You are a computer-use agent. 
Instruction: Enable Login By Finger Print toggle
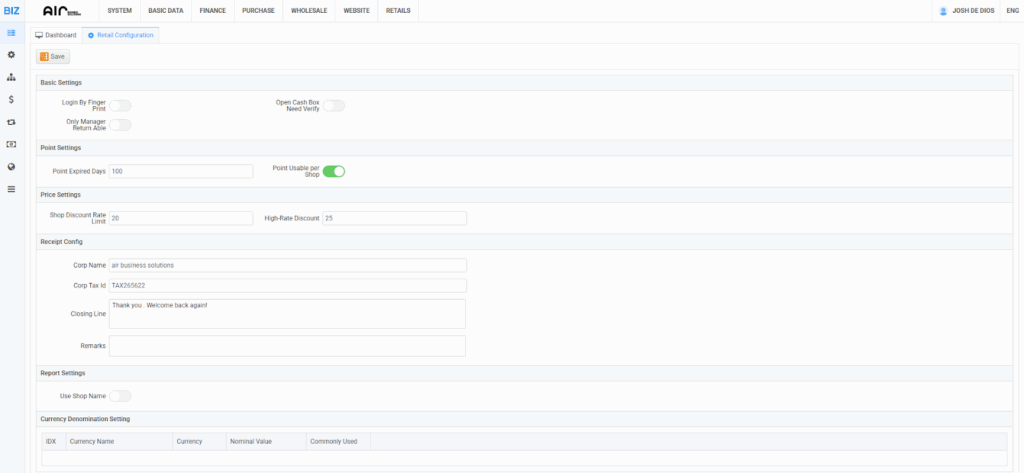(120, 105)
